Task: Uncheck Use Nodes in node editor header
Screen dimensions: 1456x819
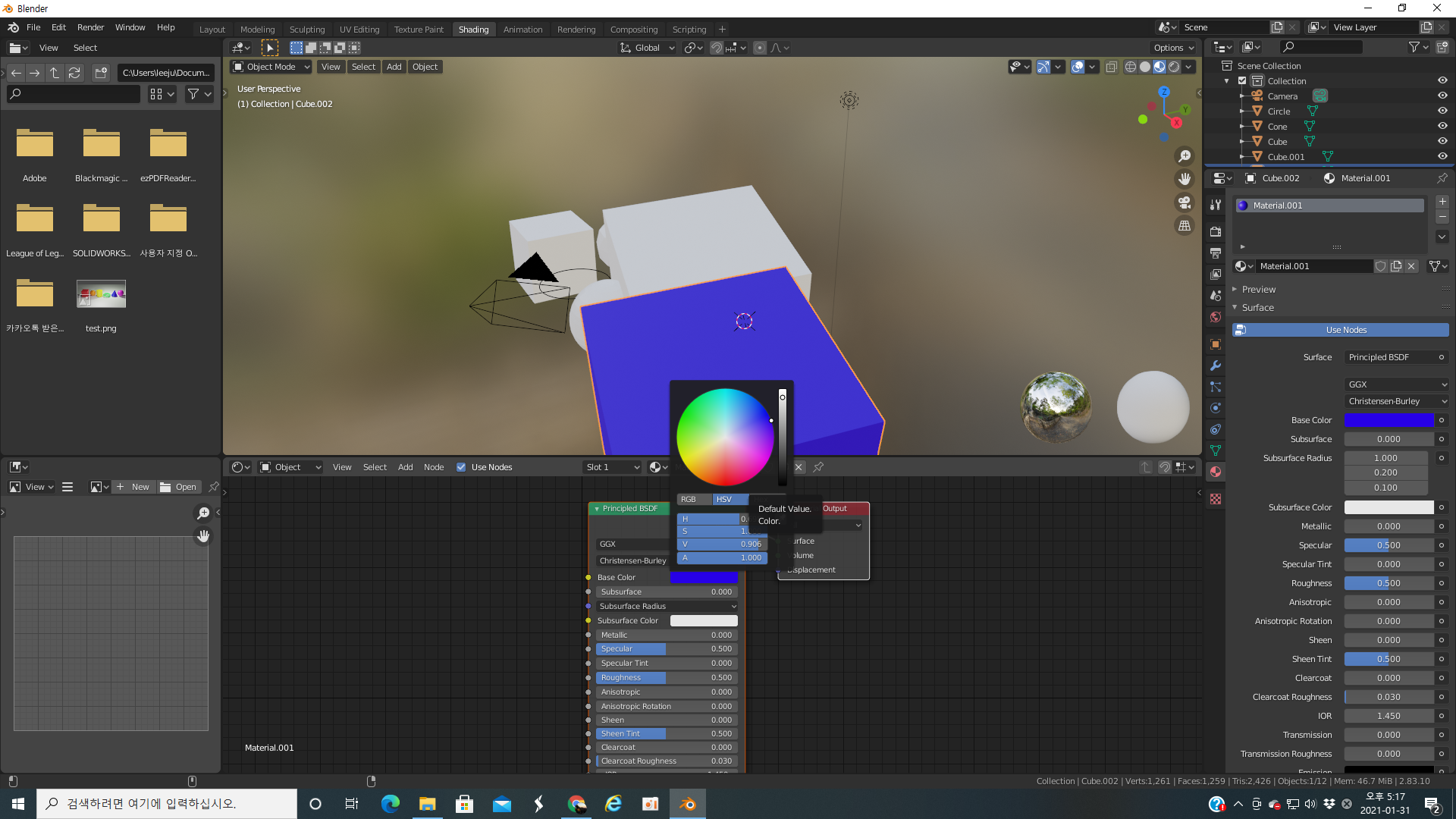Action: [x=461, y=467]
